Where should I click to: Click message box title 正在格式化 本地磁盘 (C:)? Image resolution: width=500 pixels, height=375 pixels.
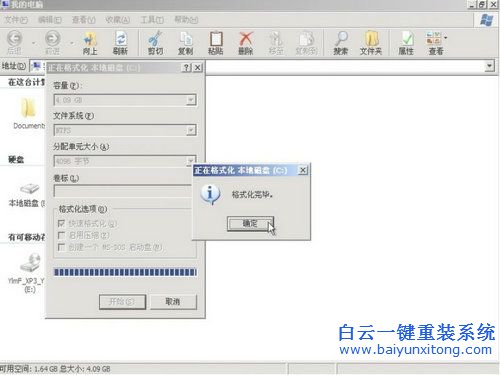pyautogui.click(x=241, y=171)
